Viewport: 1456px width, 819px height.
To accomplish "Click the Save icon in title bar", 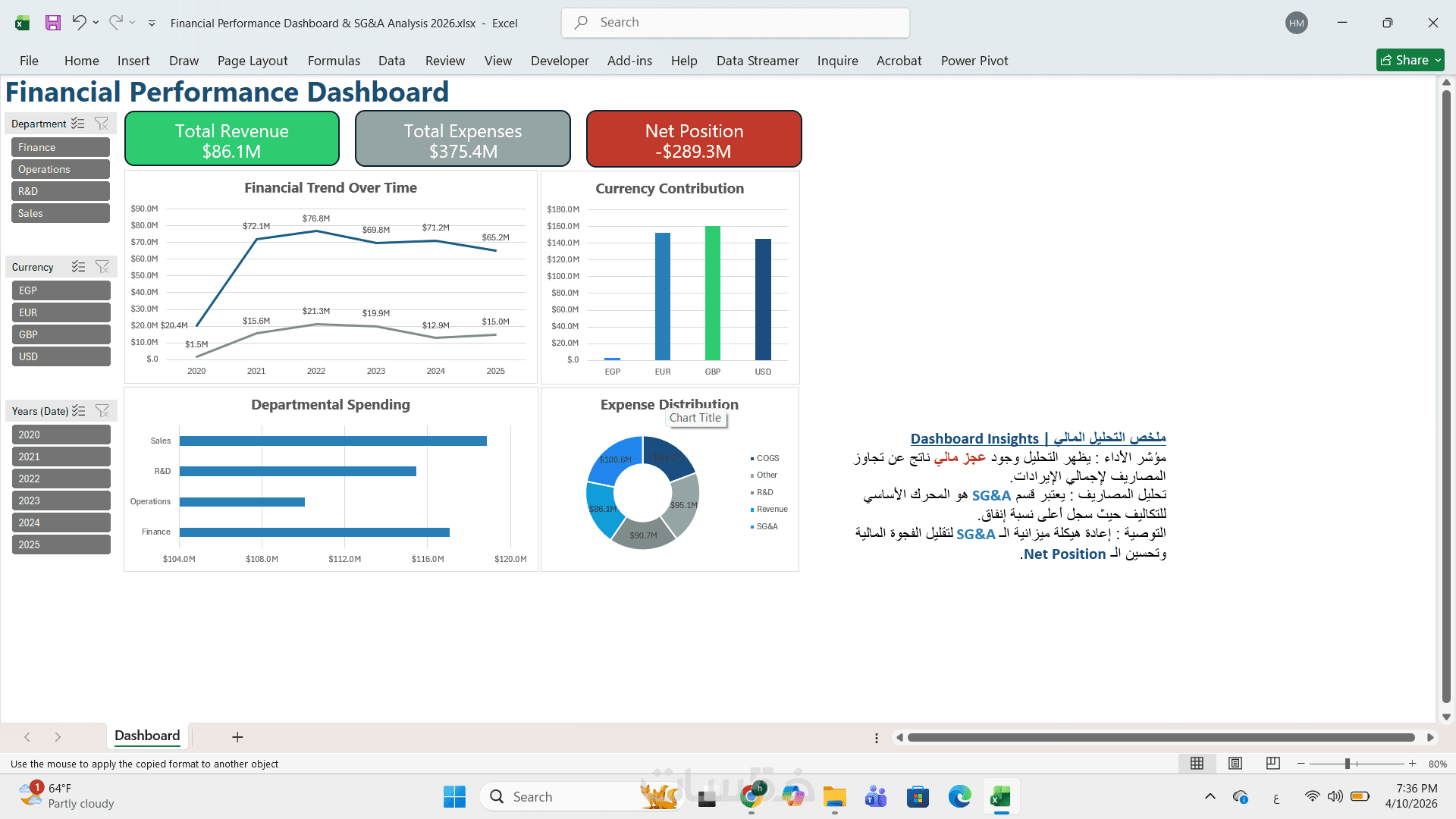I will (x=52, y=23).
